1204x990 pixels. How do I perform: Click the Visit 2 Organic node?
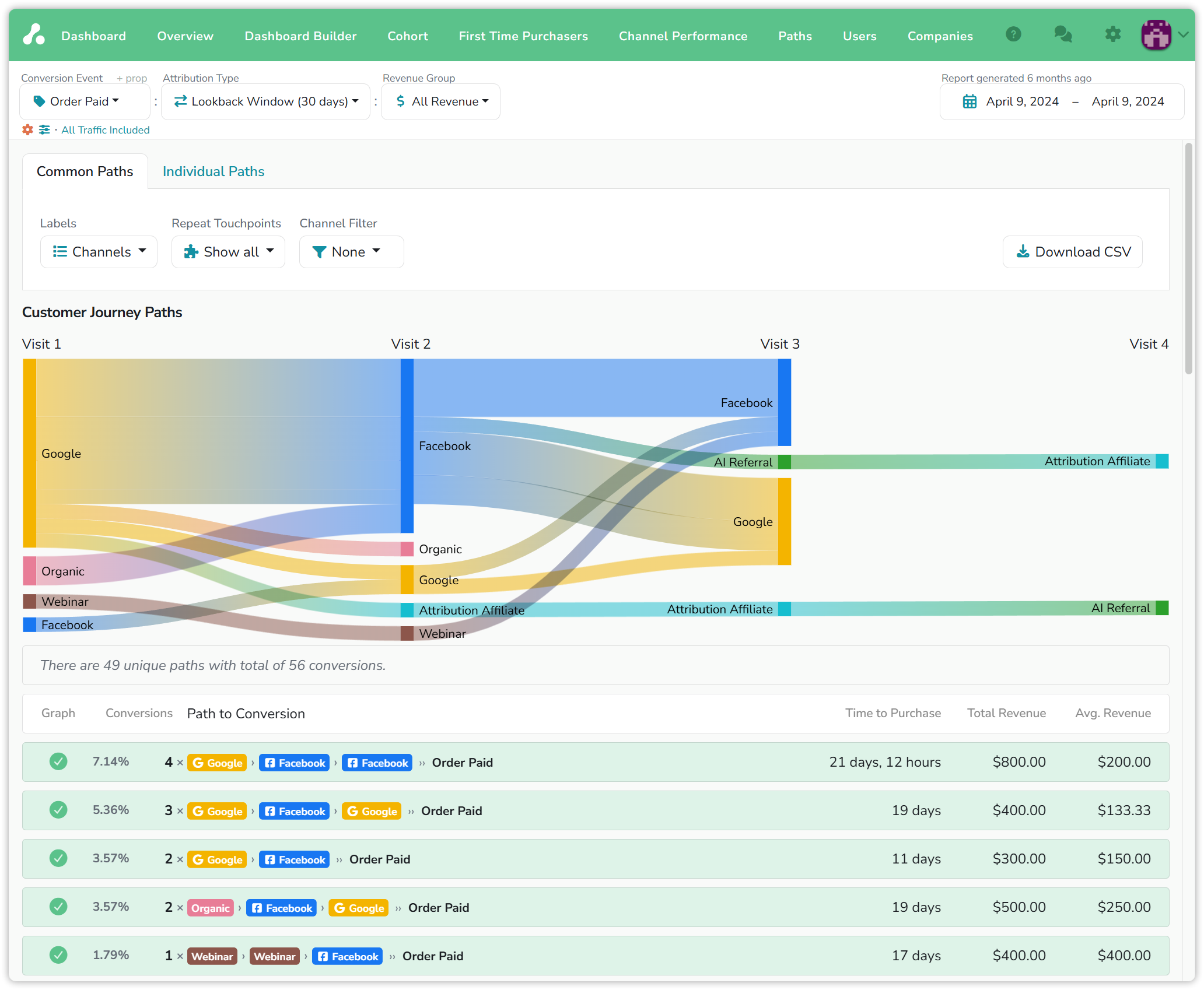point(407,549)
